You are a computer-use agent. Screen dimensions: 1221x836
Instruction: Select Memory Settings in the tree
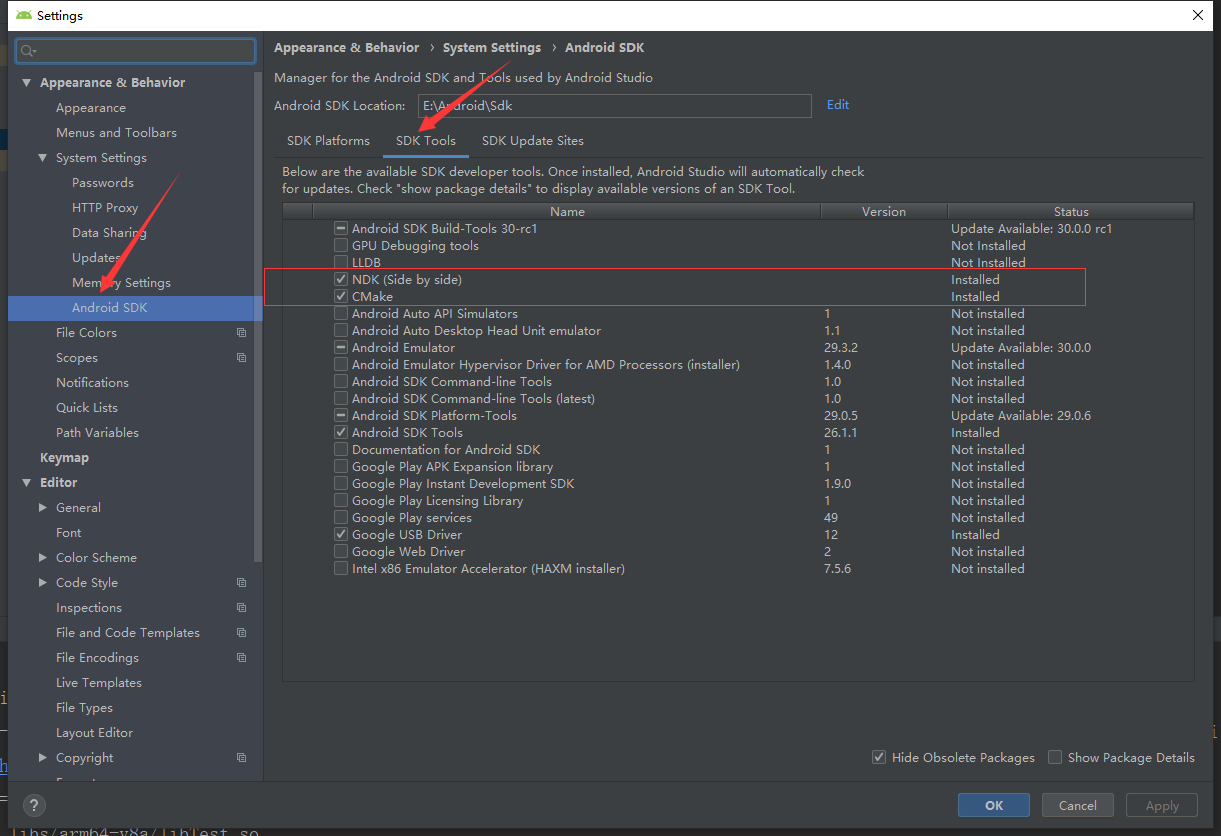pyautogui.click(x=121, y=283)
